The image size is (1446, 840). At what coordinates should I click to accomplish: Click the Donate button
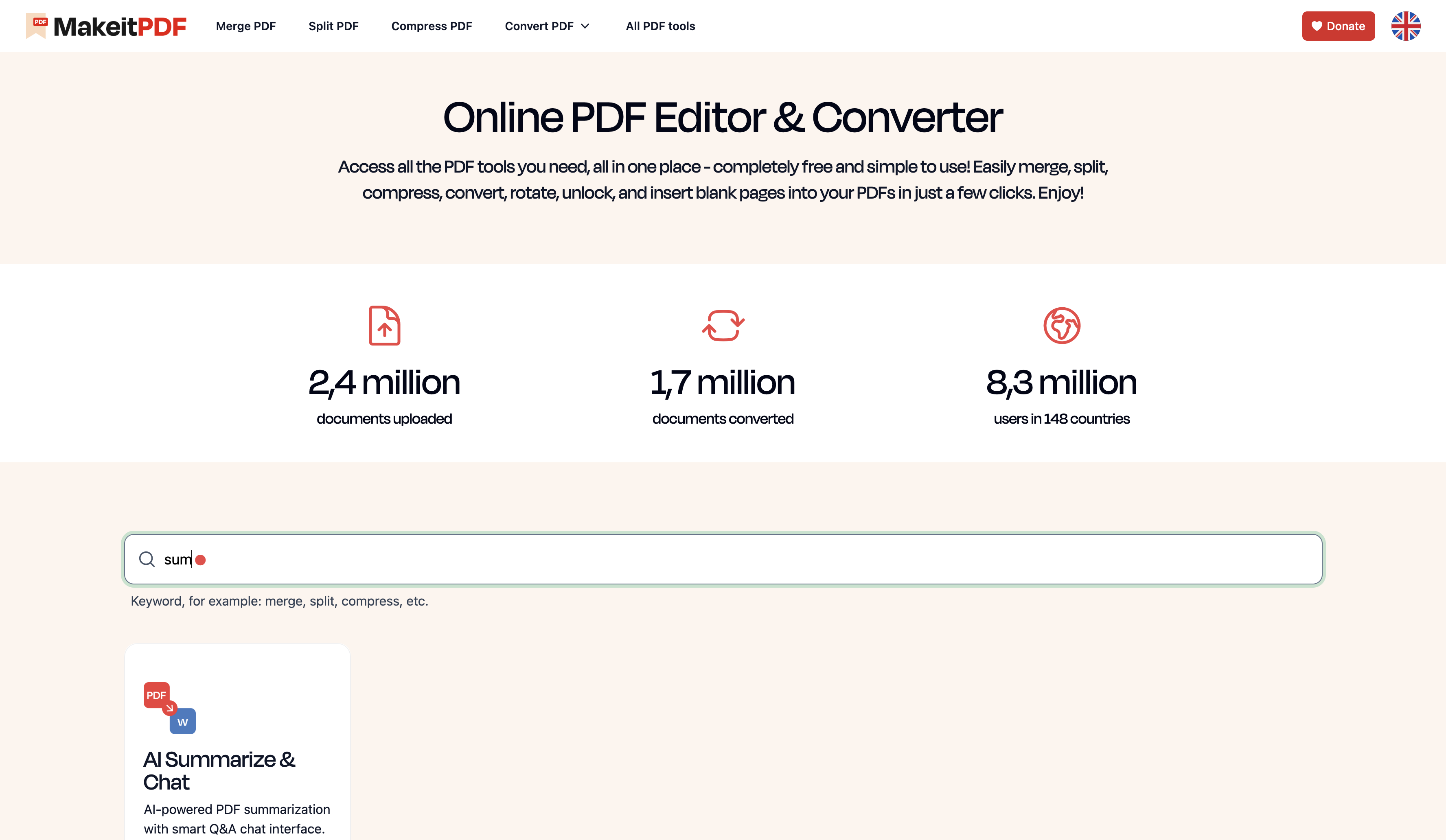coord(1338,26)
